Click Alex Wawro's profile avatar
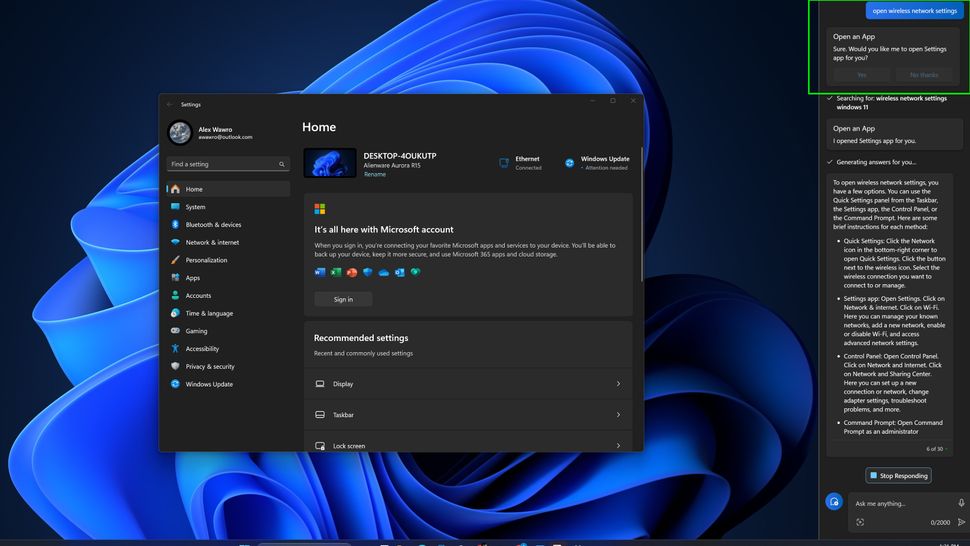 click(180, 132)
